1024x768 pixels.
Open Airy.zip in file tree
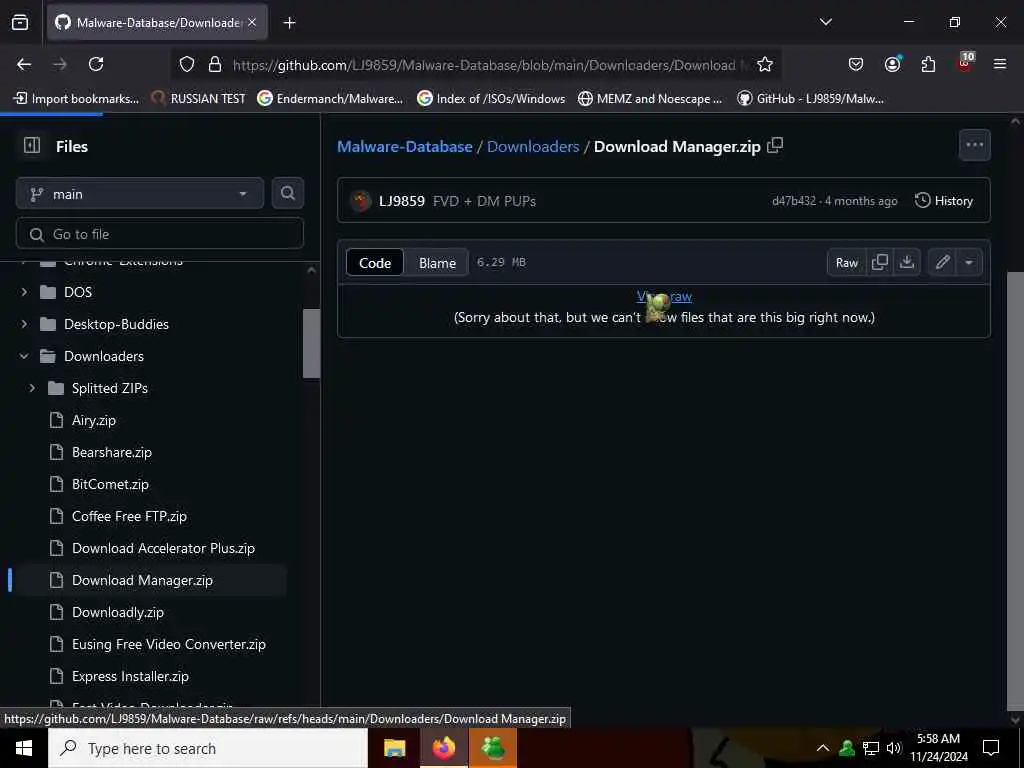(93, 420)
